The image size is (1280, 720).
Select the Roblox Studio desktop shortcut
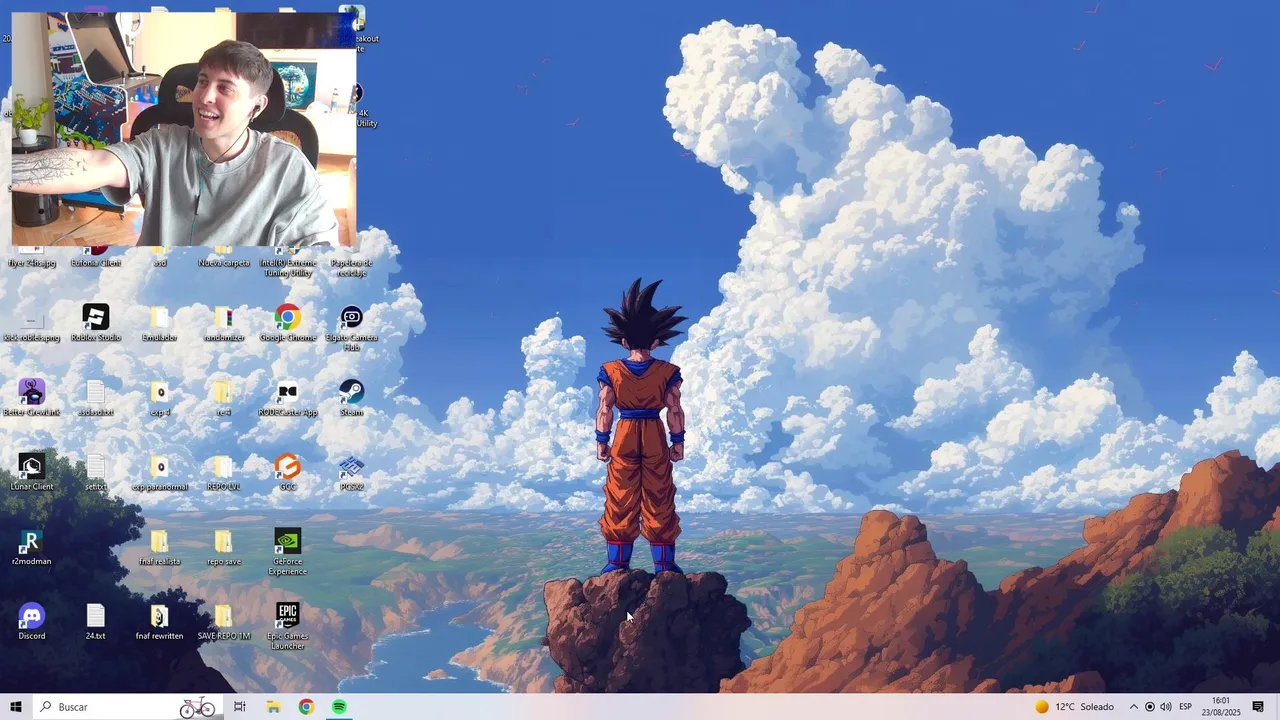pos(95,323)
